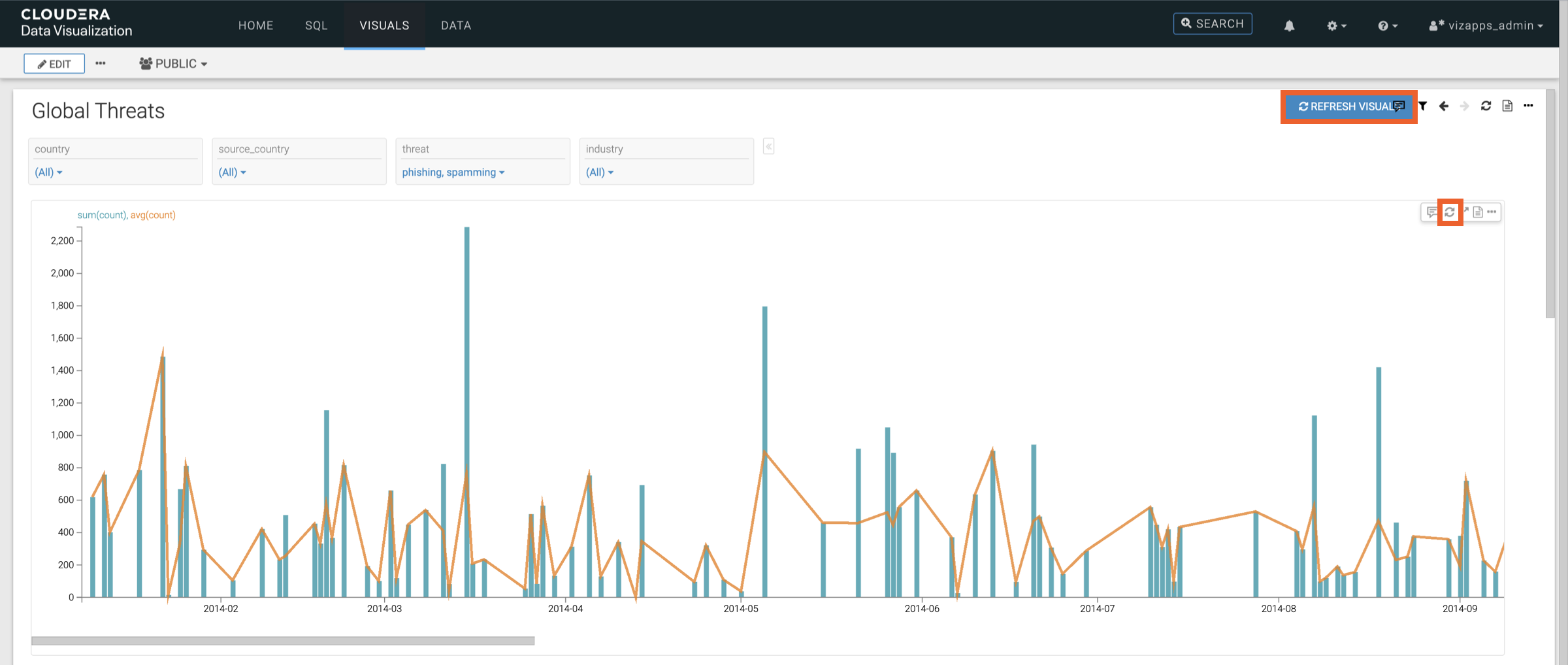The height and width of the screenshot is (665, 1568).
Task: Click the document icon in dashboard toolbar
Action: click(x=1507, y=106)
